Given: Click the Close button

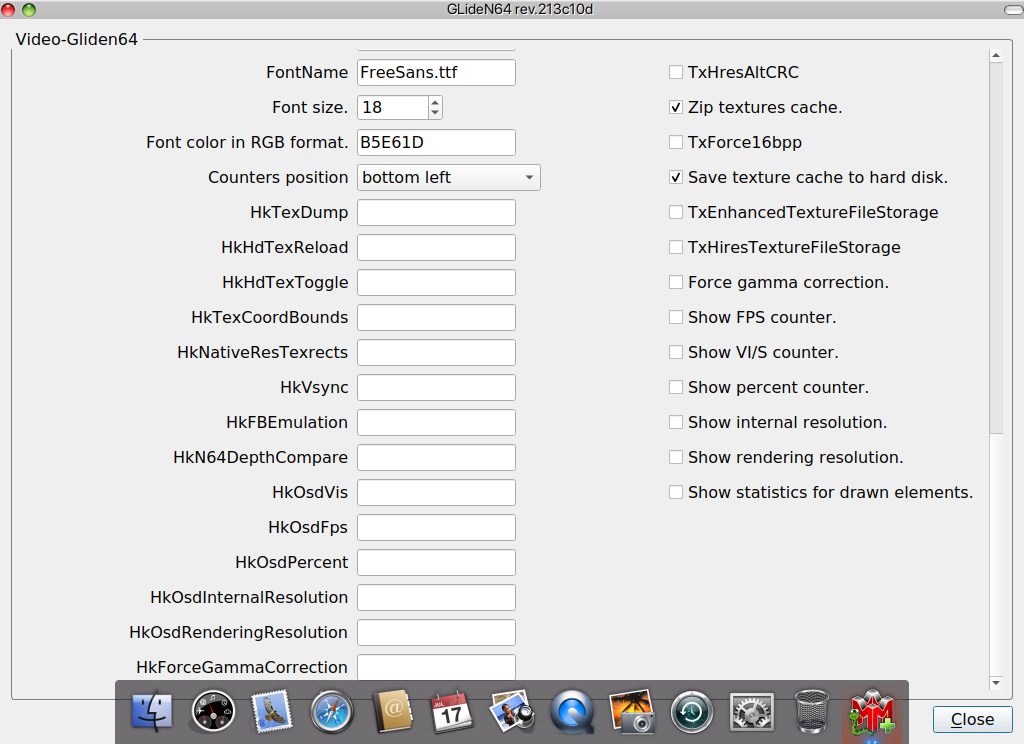Looking at the screenshot, I should click(972, 719).
